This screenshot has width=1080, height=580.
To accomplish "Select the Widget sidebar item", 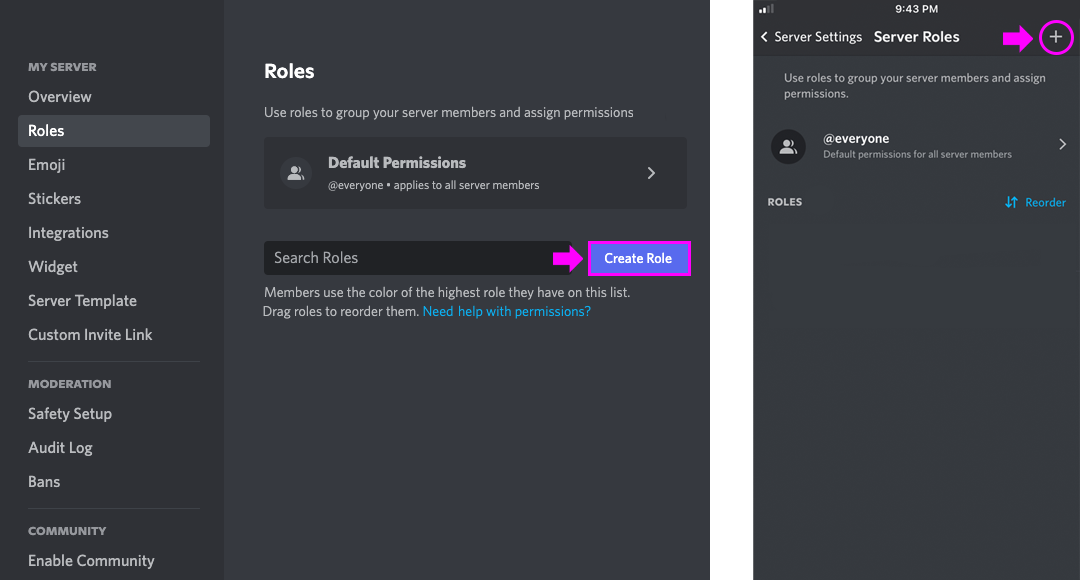I will coord(53,267).
